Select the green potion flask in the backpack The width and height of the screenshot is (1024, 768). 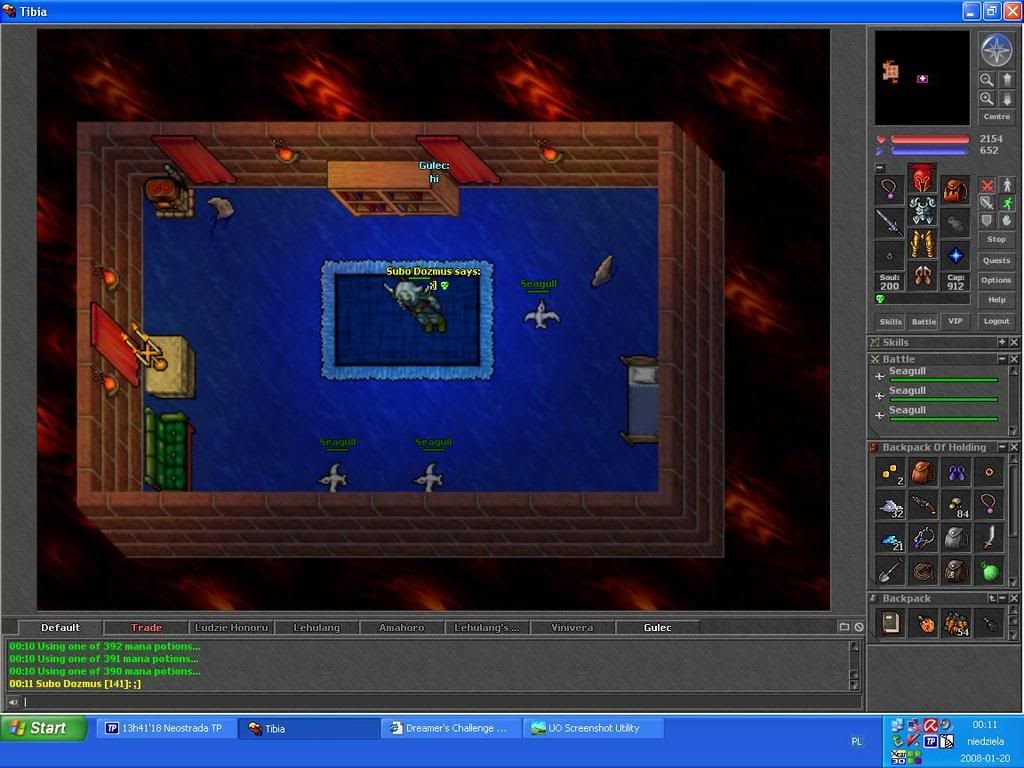pos(989,571)
